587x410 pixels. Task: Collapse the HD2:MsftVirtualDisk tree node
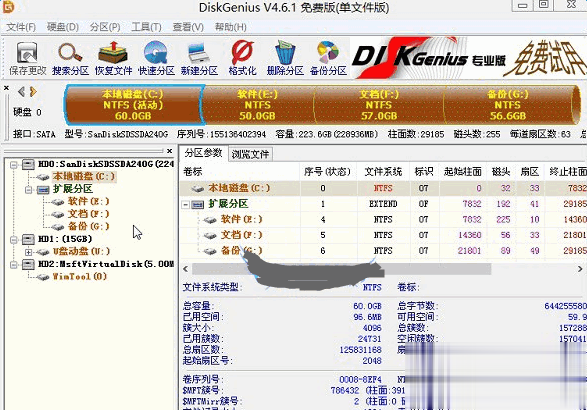click(x=14, y=265)
